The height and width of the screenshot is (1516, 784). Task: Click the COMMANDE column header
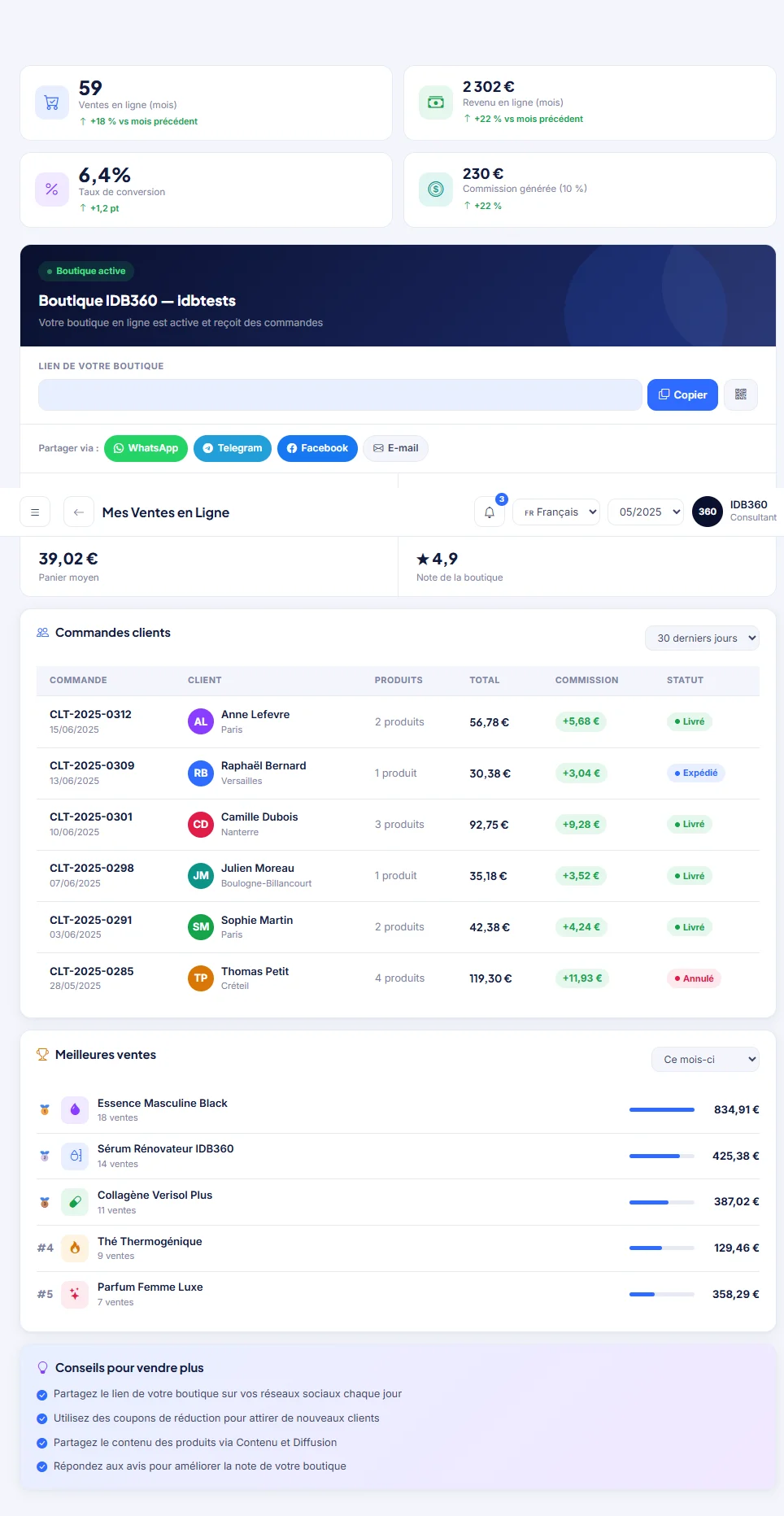78,680
